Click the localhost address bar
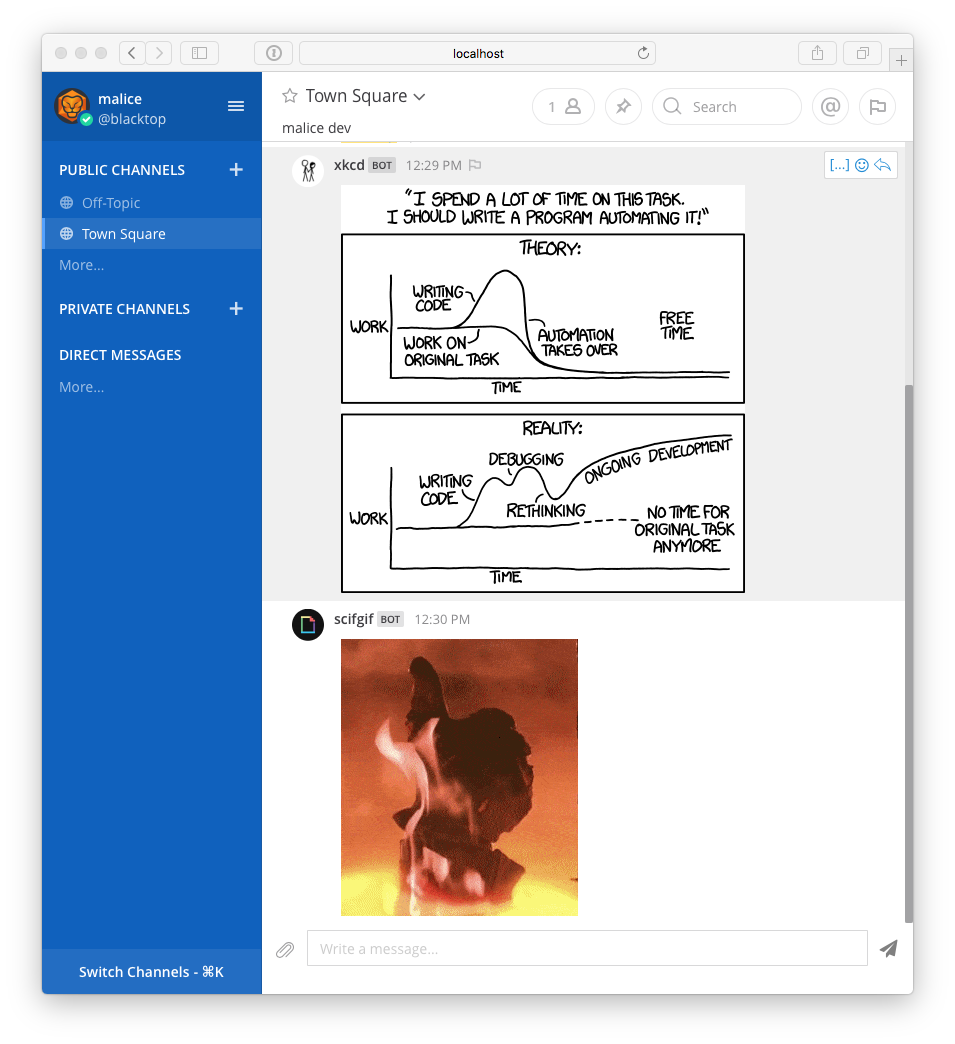Viewport: 955px width, 1044px height. (478, 53)
